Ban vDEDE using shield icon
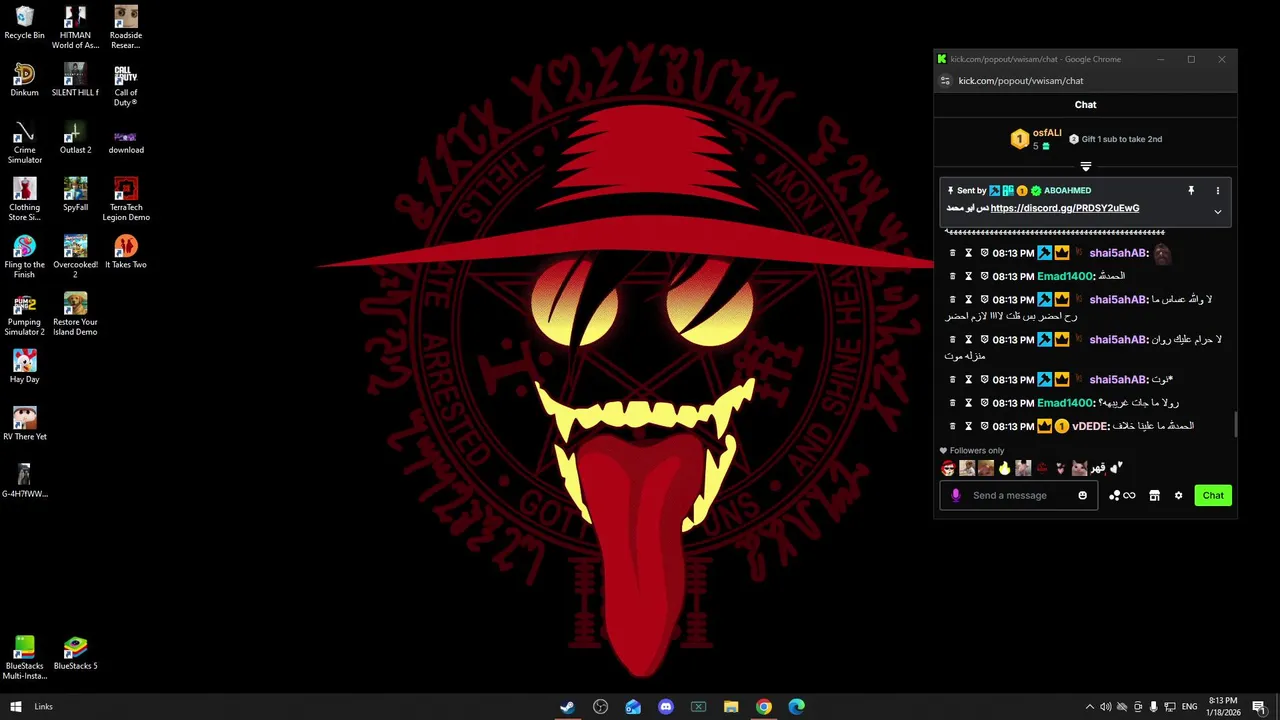This screenshot has height=720, width=1280. (984, 426)
